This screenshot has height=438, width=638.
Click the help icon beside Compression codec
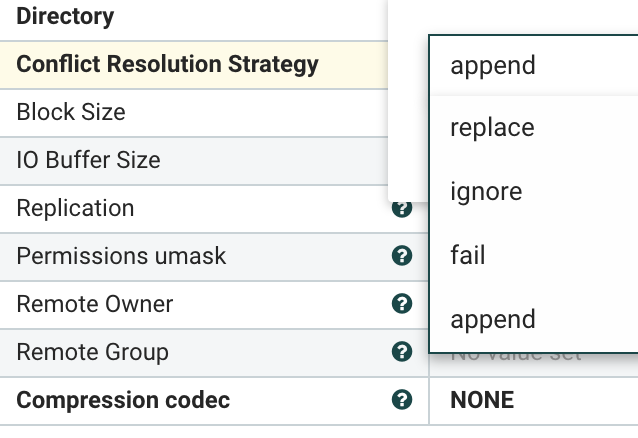402,400
